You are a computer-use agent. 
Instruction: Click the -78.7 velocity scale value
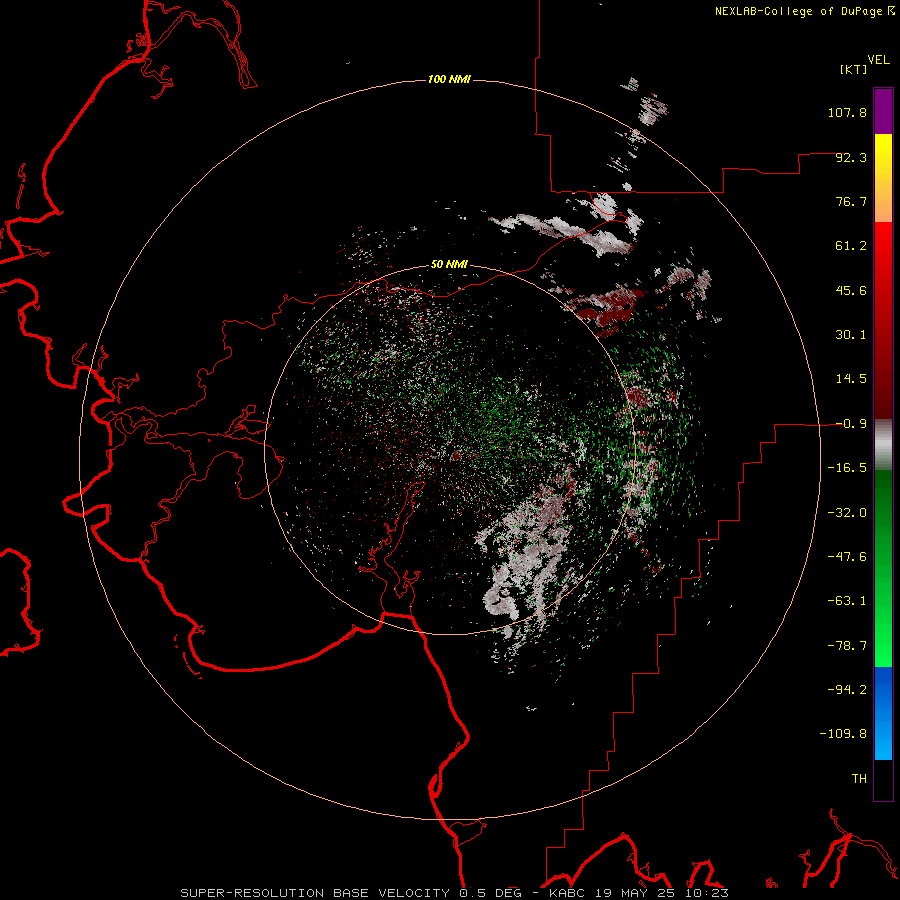[x=847, y=646]
